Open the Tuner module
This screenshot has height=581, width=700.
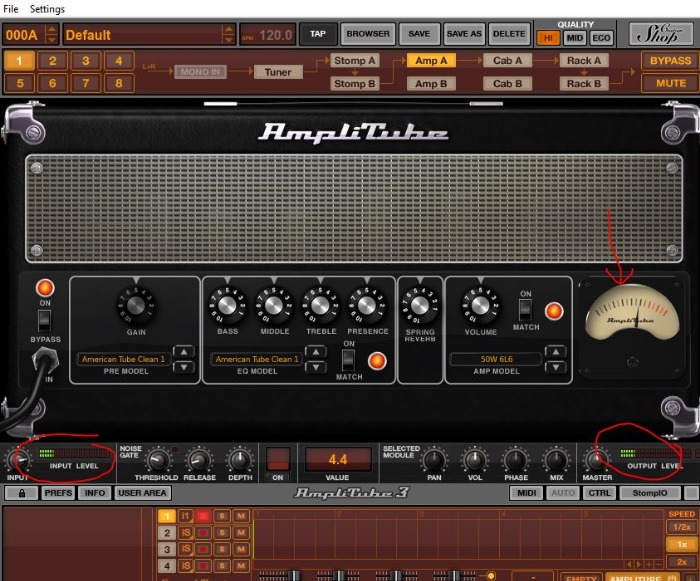[x=278, y=72]
